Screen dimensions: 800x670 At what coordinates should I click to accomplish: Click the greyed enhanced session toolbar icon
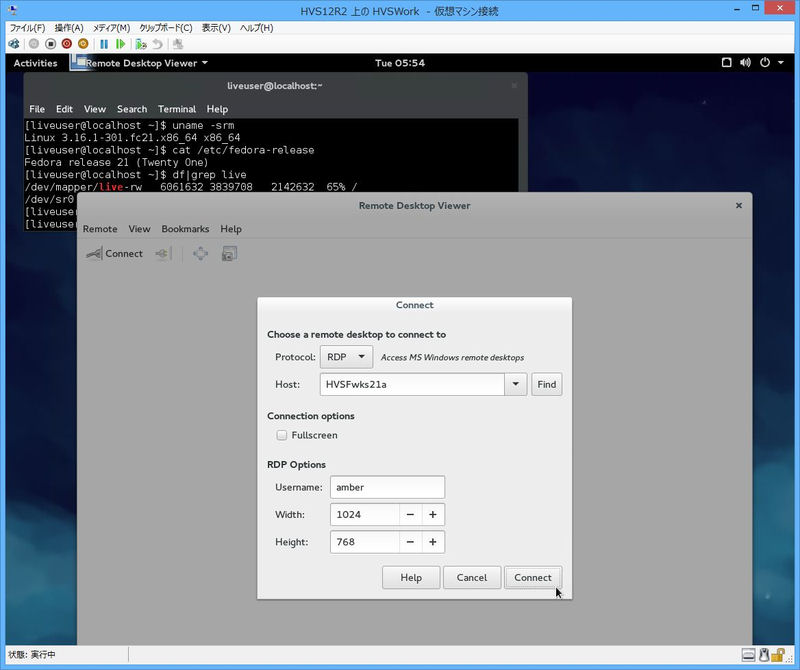178,44
